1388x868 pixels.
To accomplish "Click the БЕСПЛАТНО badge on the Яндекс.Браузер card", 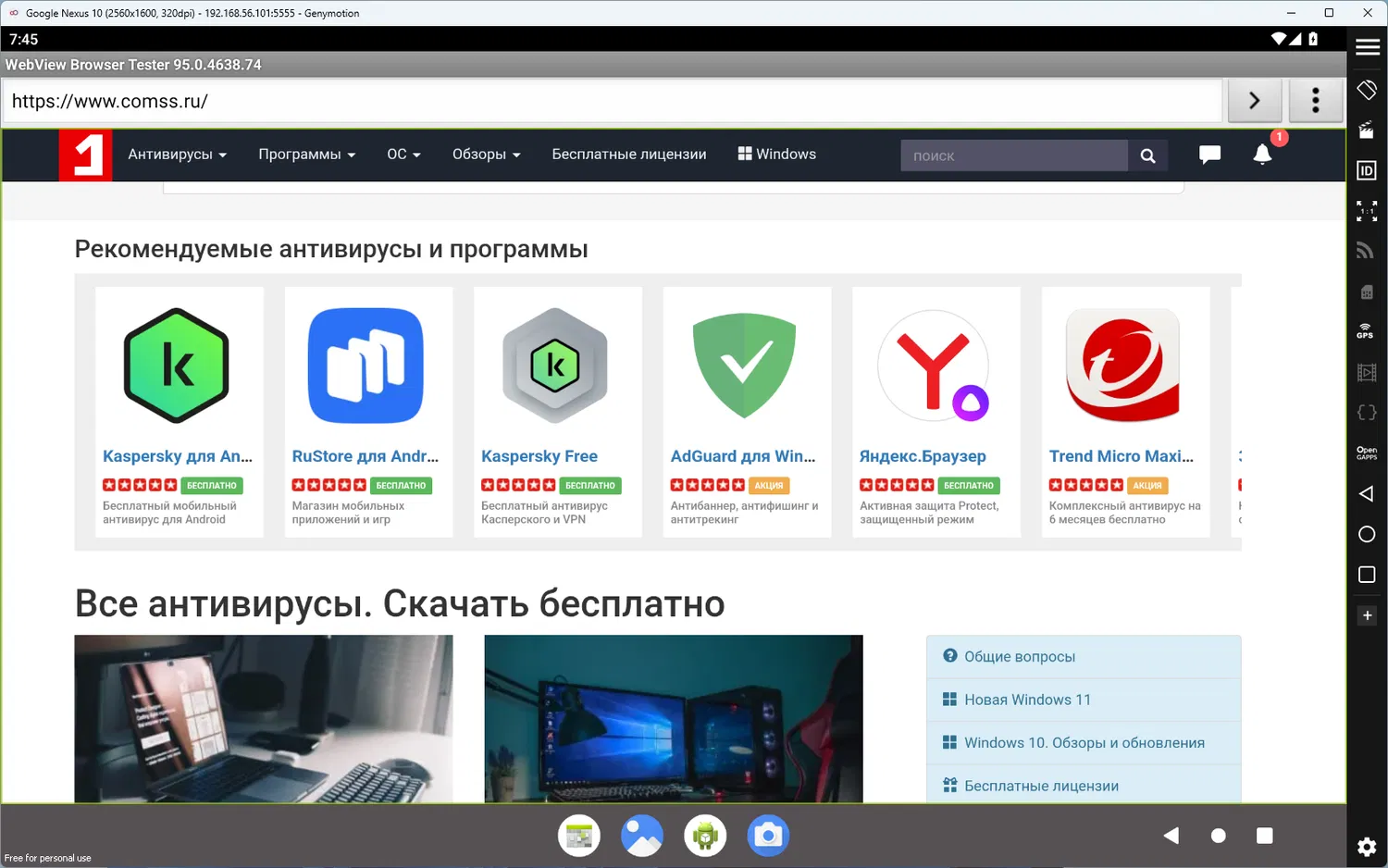I will tap(968, 486).
